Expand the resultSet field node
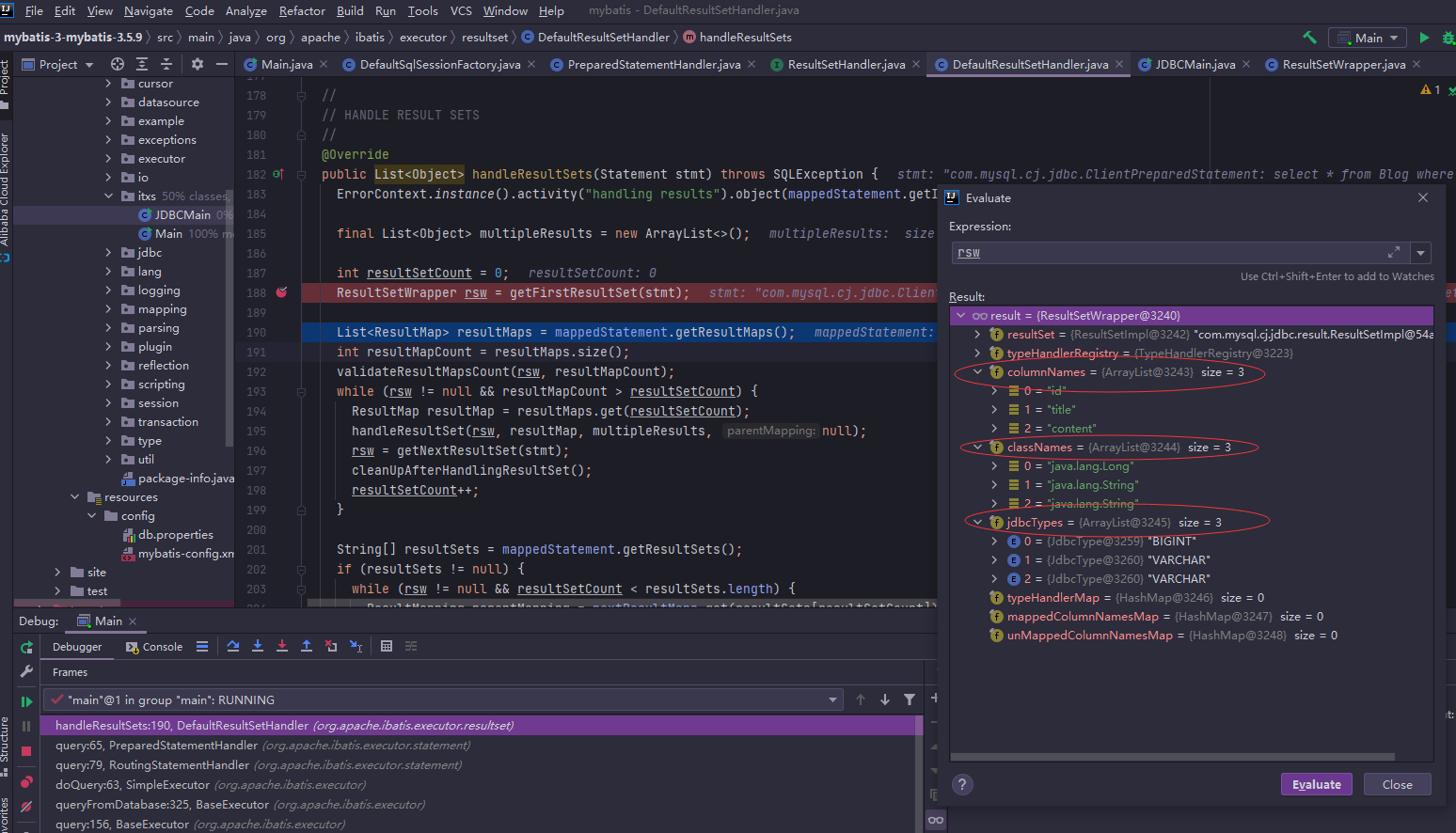Image resolution: width=1456 pixels, height=833 pixels. pyautogui.click(x=978, y=335)
